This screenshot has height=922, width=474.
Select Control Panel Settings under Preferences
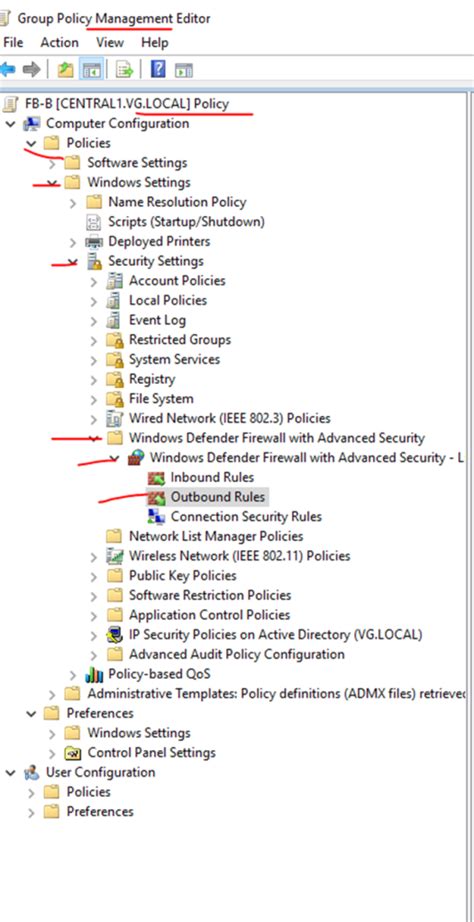coord(152,753)
